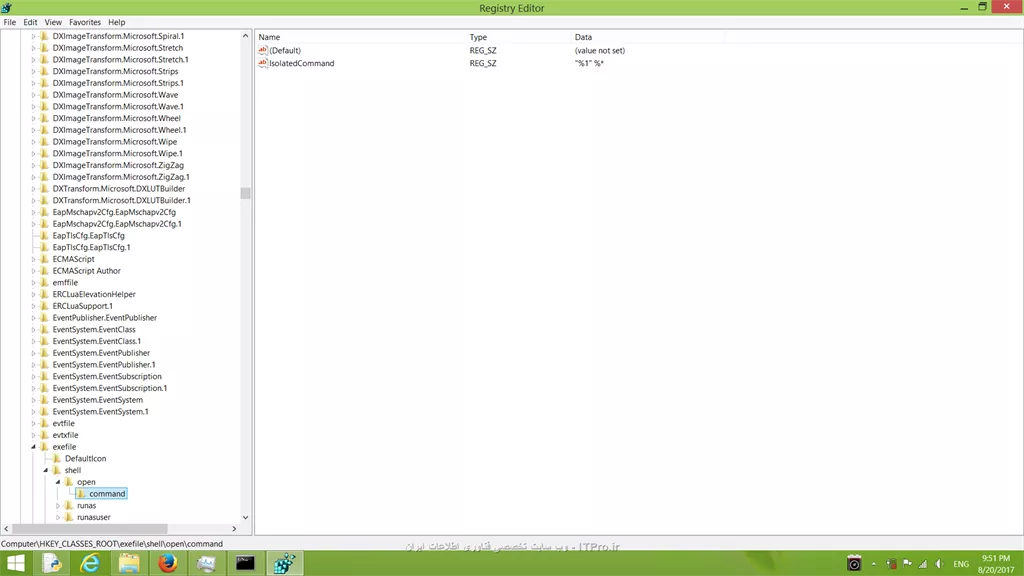The height and width of the screenshot is (576, 1024).
Task: Click the ENG language indicator
Action: tap(961, 564)
